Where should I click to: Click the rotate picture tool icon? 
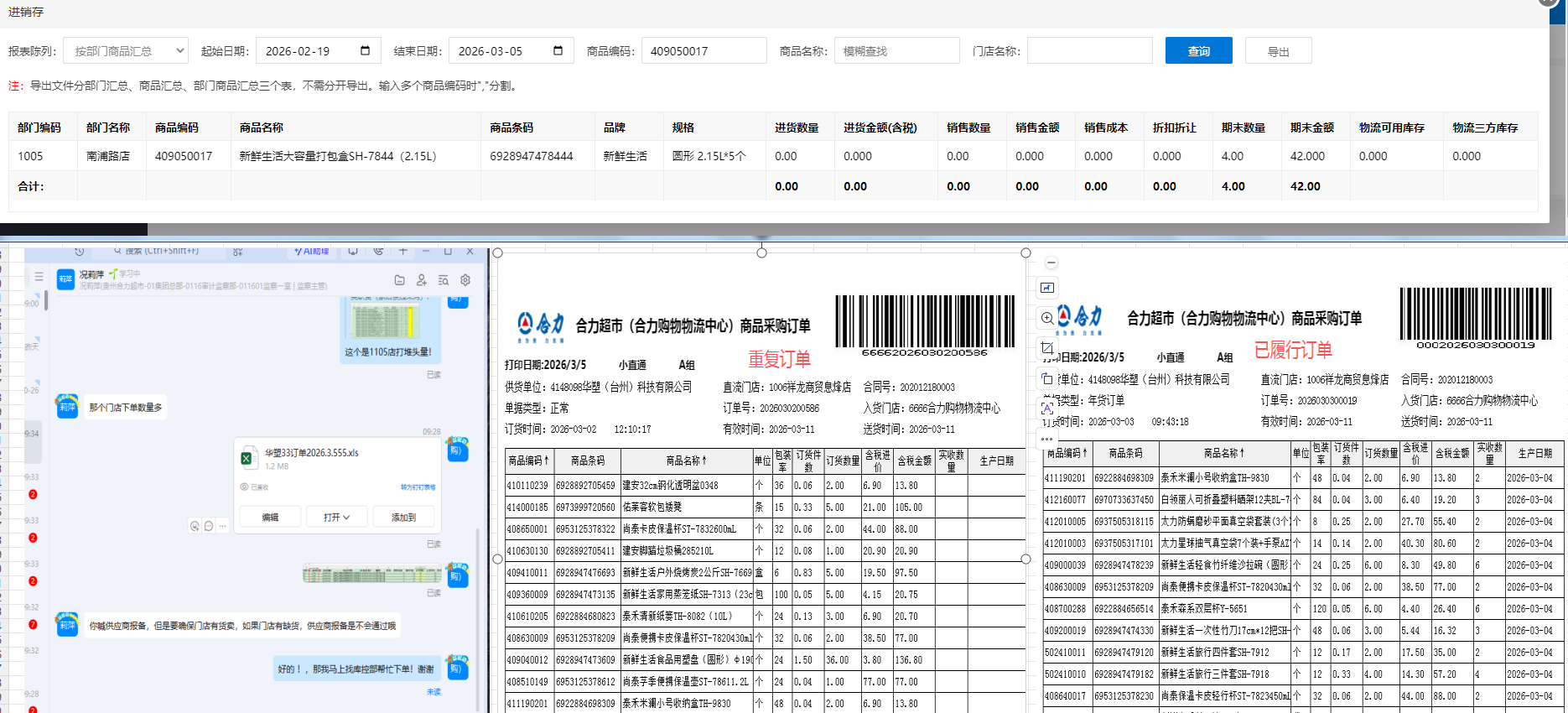point(1047,377)
